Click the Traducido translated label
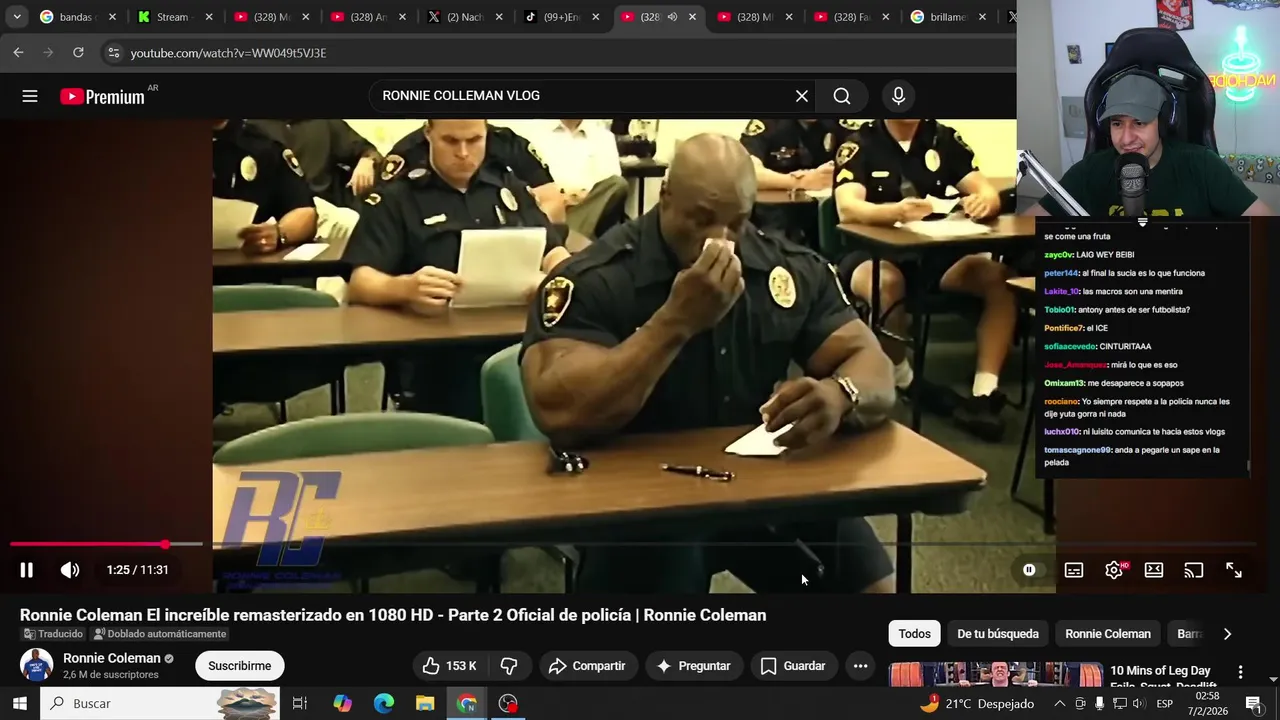1280x720 pixels. click(x=52, y=634)
